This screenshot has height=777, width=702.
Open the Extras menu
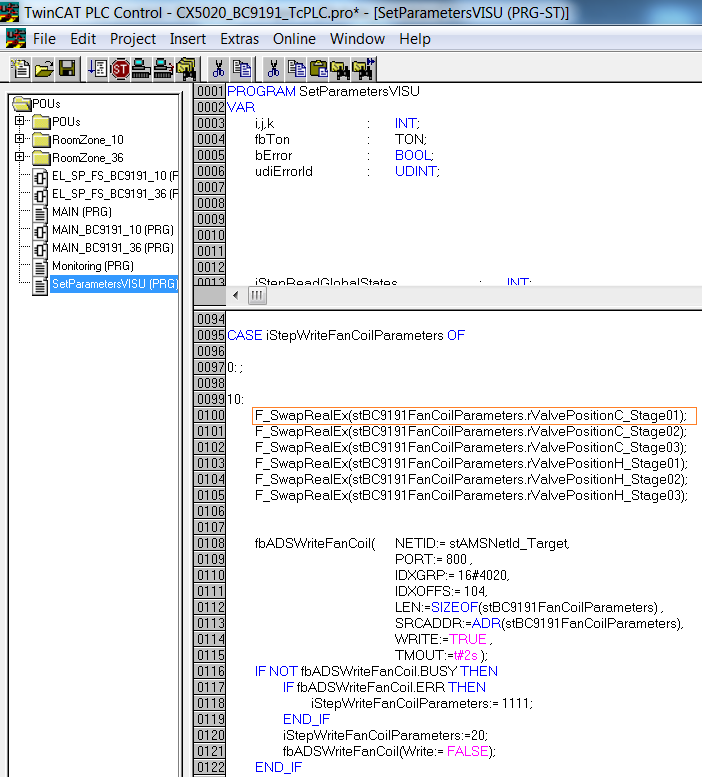239,39
